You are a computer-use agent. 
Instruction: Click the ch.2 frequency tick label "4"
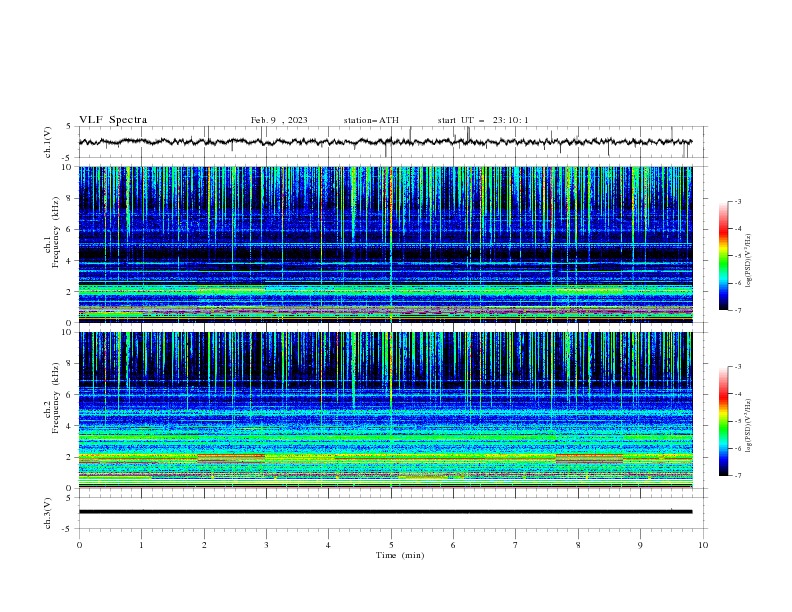point(69,426)
